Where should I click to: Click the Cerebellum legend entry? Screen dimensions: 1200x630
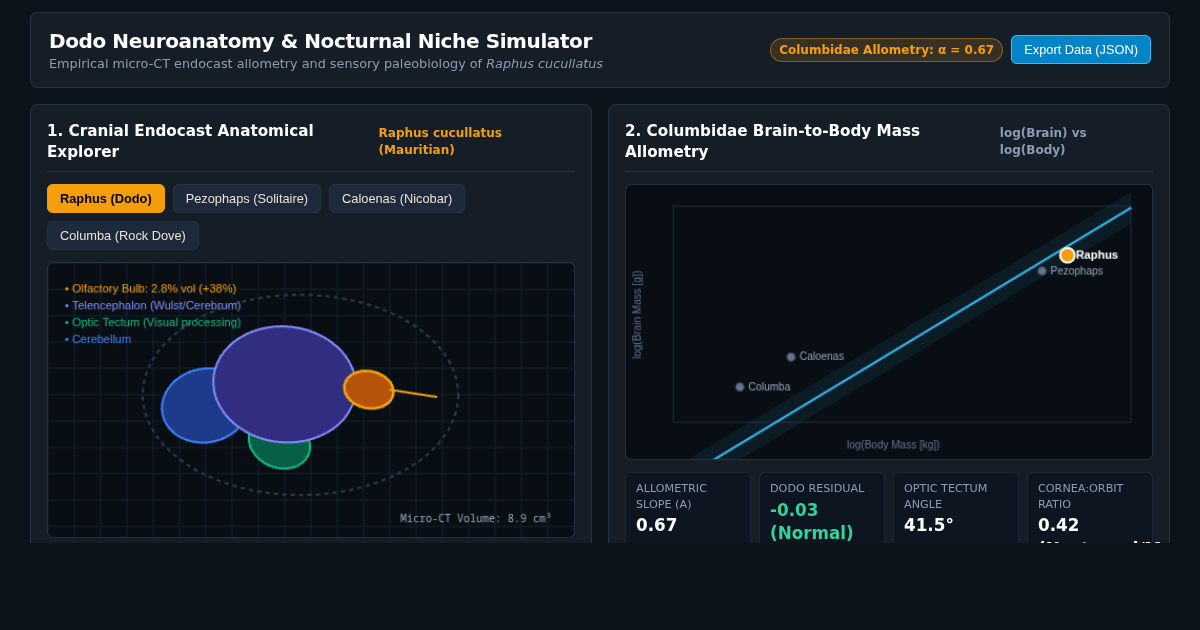98,339
